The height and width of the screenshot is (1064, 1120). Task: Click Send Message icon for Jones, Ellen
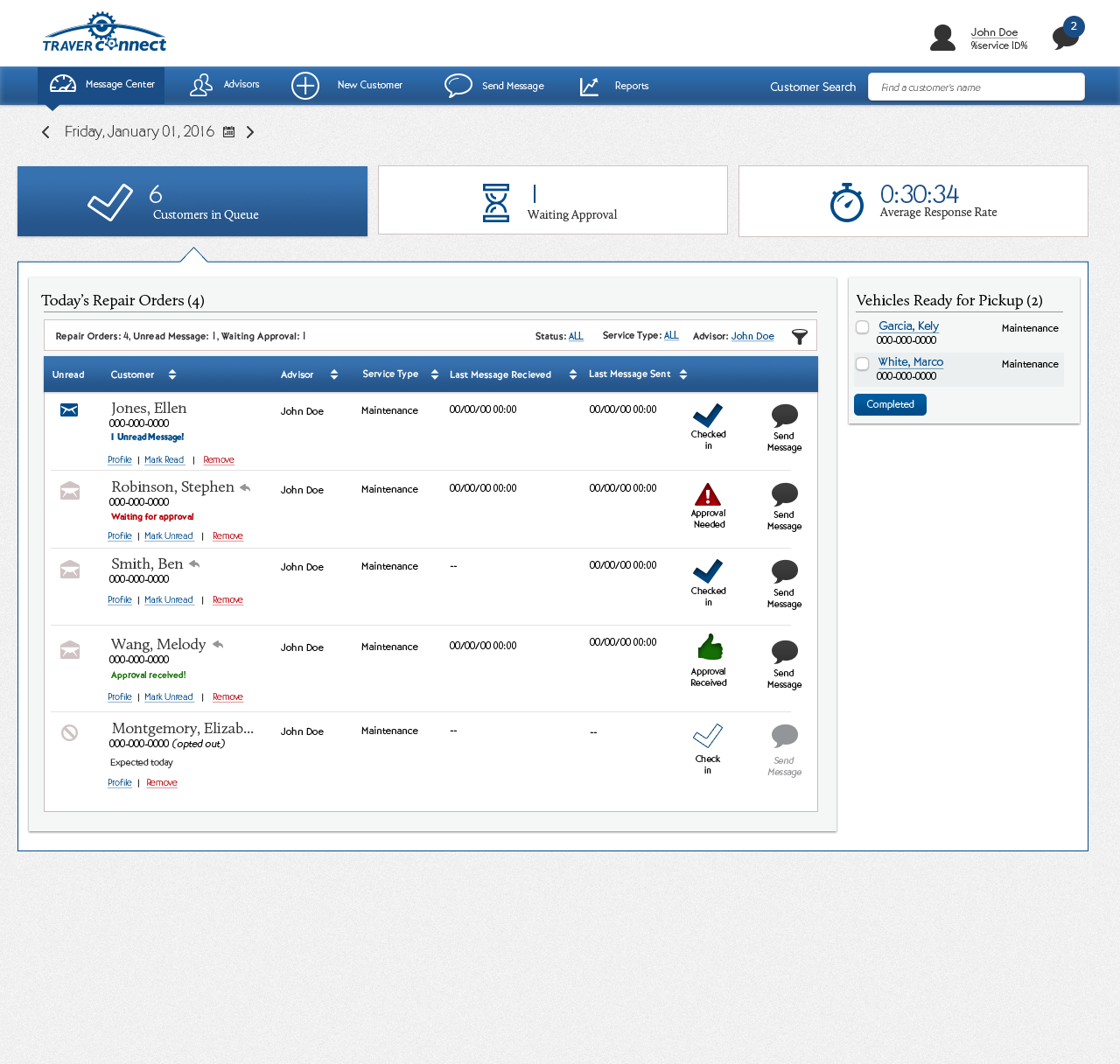[x=784, y=416]
